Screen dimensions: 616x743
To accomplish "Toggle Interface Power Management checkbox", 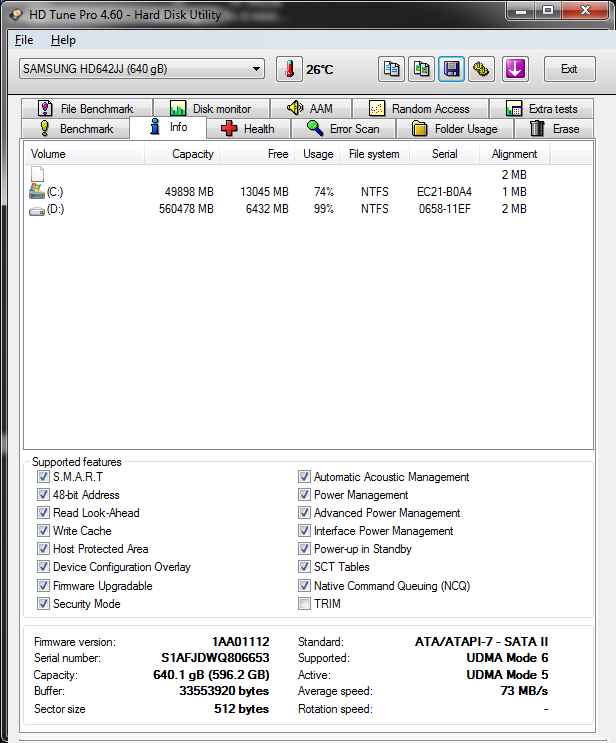I will pyautogui.click(x=304, y=531).
